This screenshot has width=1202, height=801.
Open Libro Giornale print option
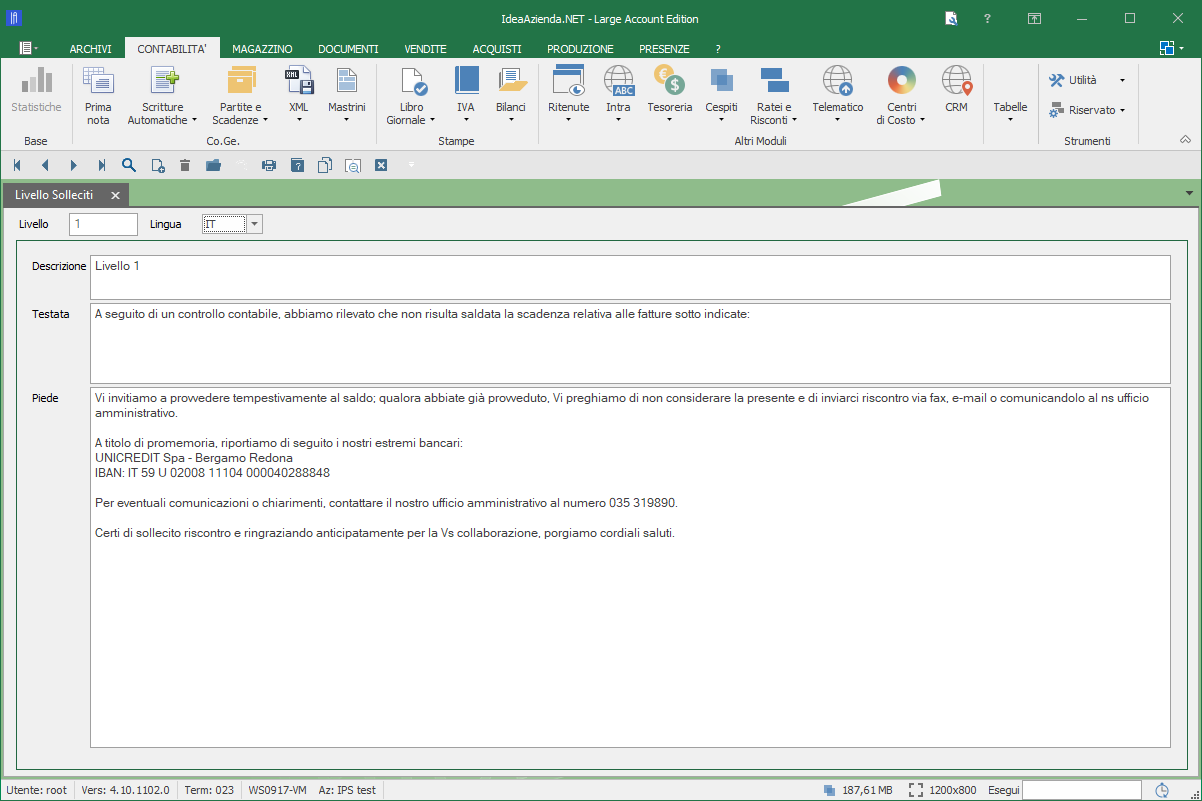[411, 96]
